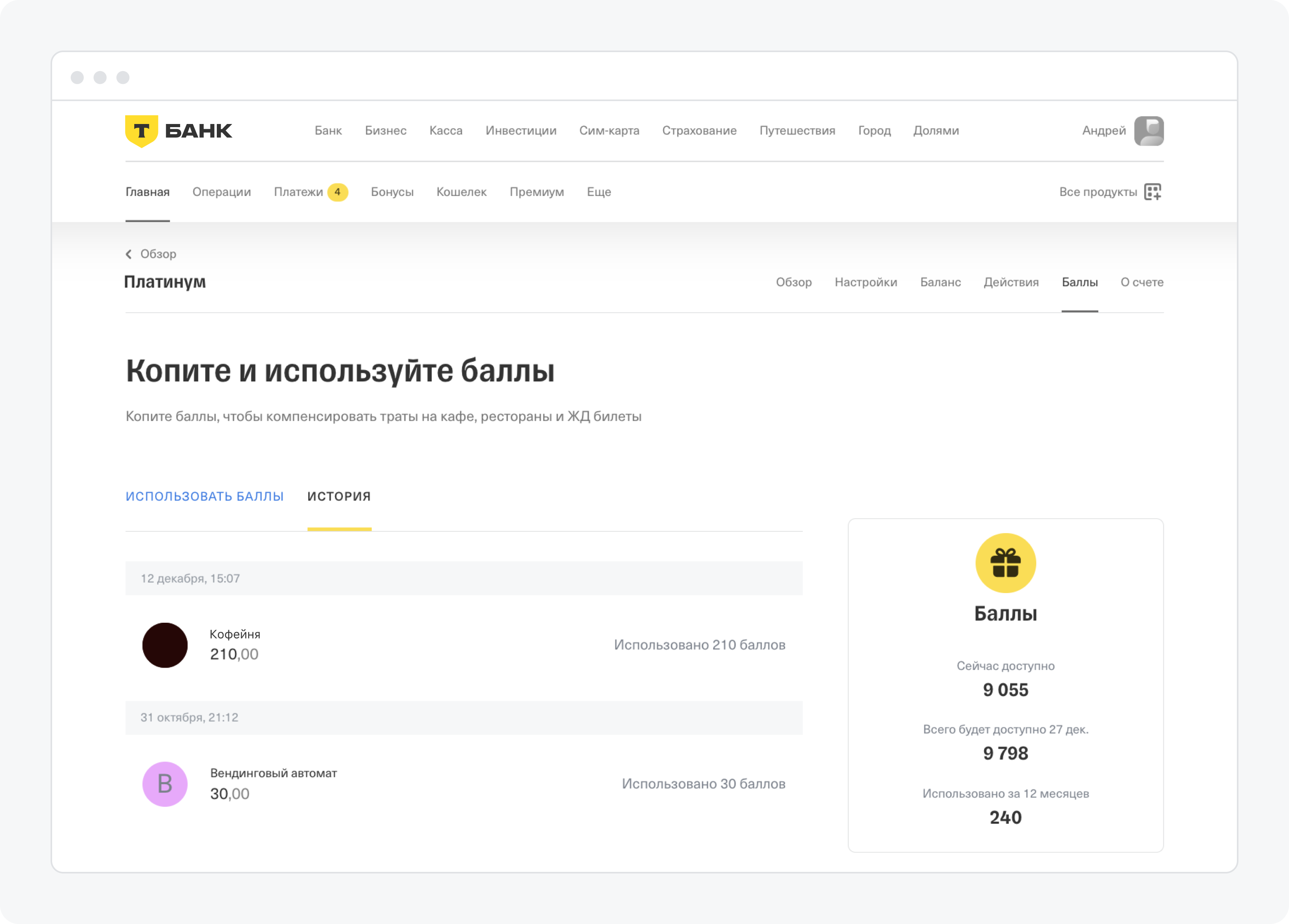The width and height of the screenshot is (1289, 924).
Task: Click the Использовано 210 баллов text
Action: [699, 645]
